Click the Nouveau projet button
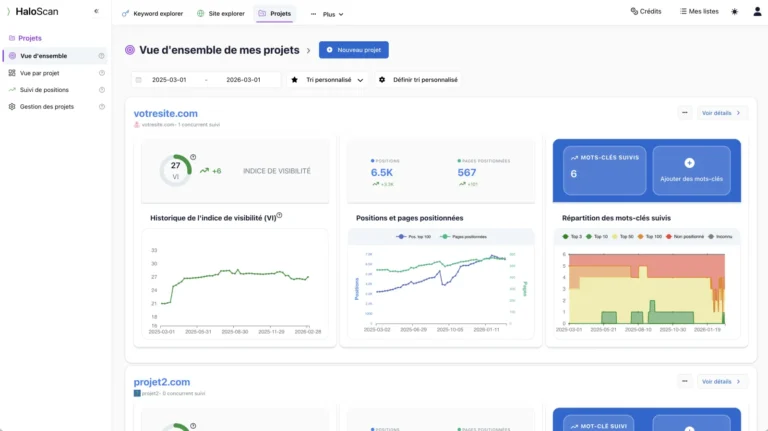This screenshot has width=768, height=431. 354,50
